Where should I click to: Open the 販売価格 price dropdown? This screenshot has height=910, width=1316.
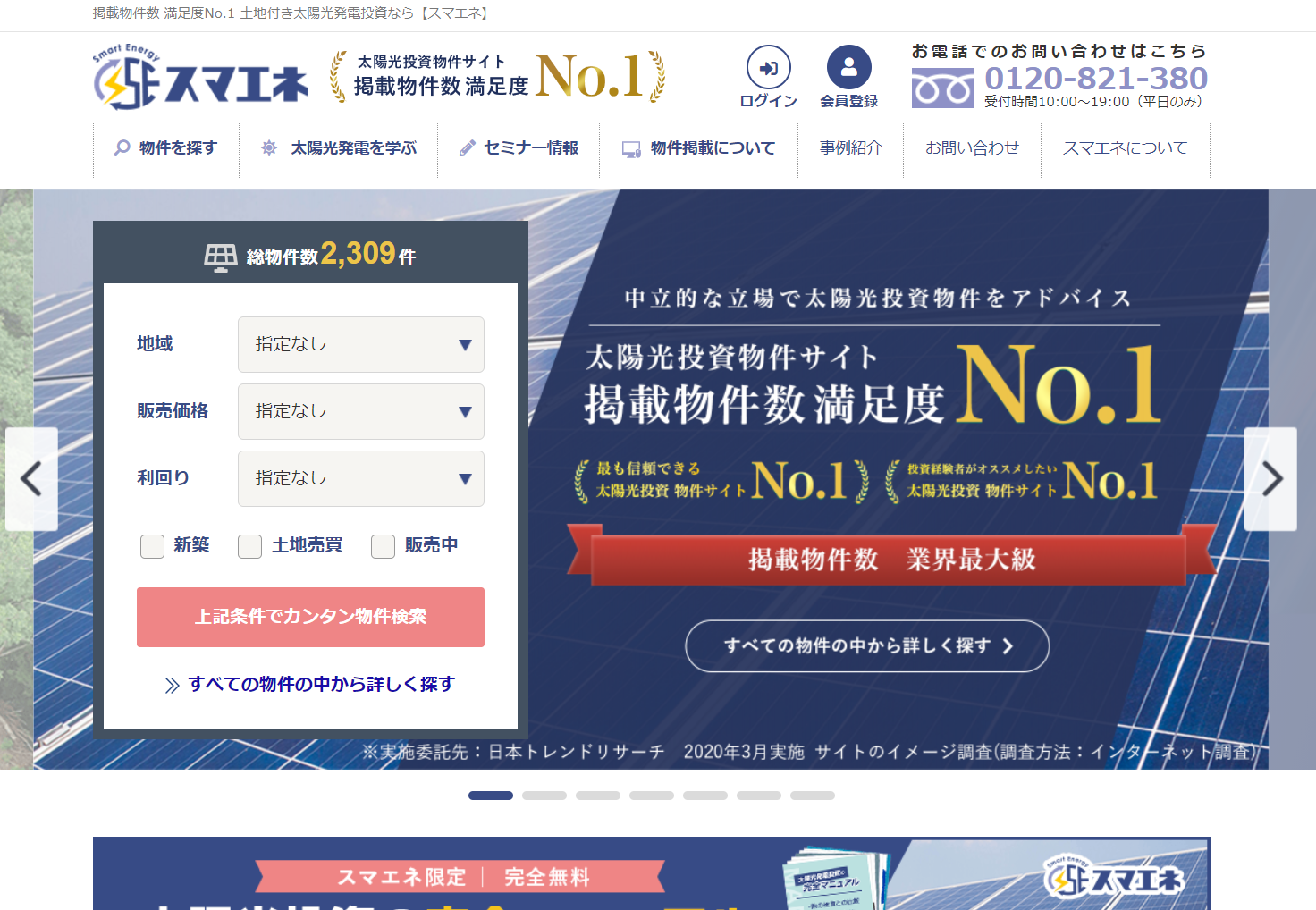[360, 411]
